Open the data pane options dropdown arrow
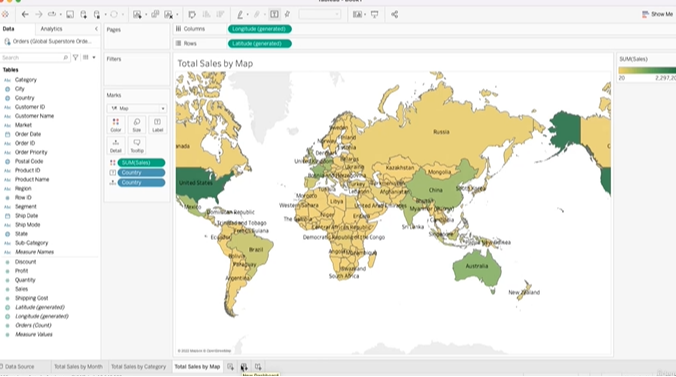Screen dimensions: 676x377 (x=94, y=57)
